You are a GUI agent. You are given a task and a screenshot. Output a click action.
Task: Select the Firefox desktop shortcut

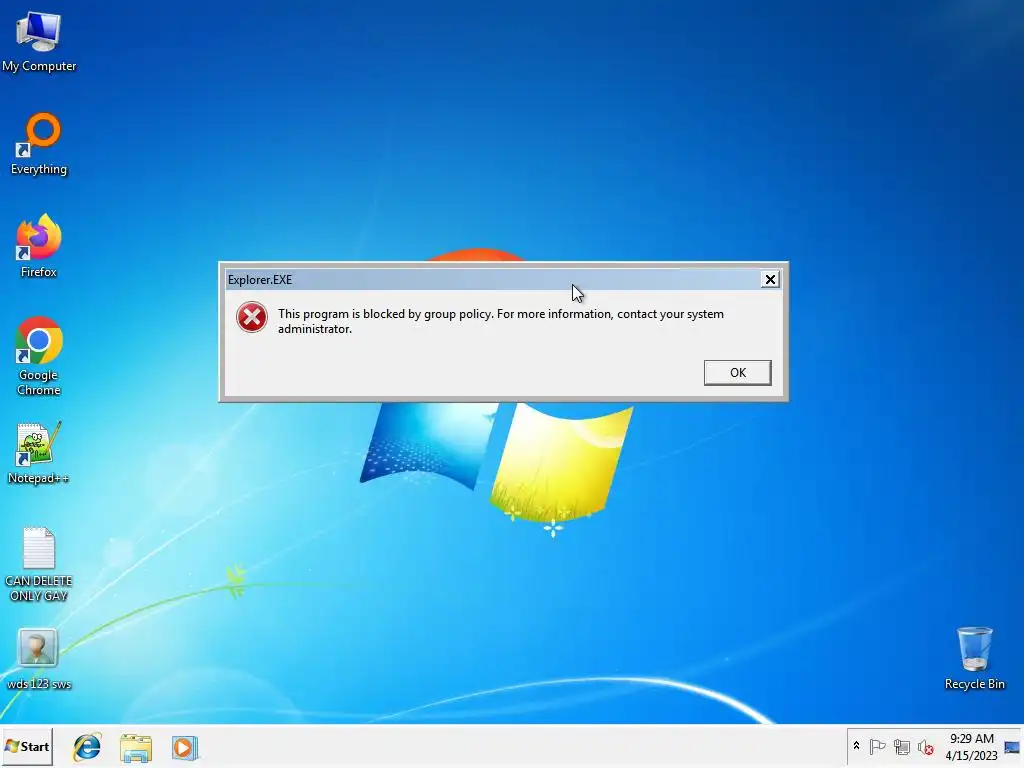(39, 246)
